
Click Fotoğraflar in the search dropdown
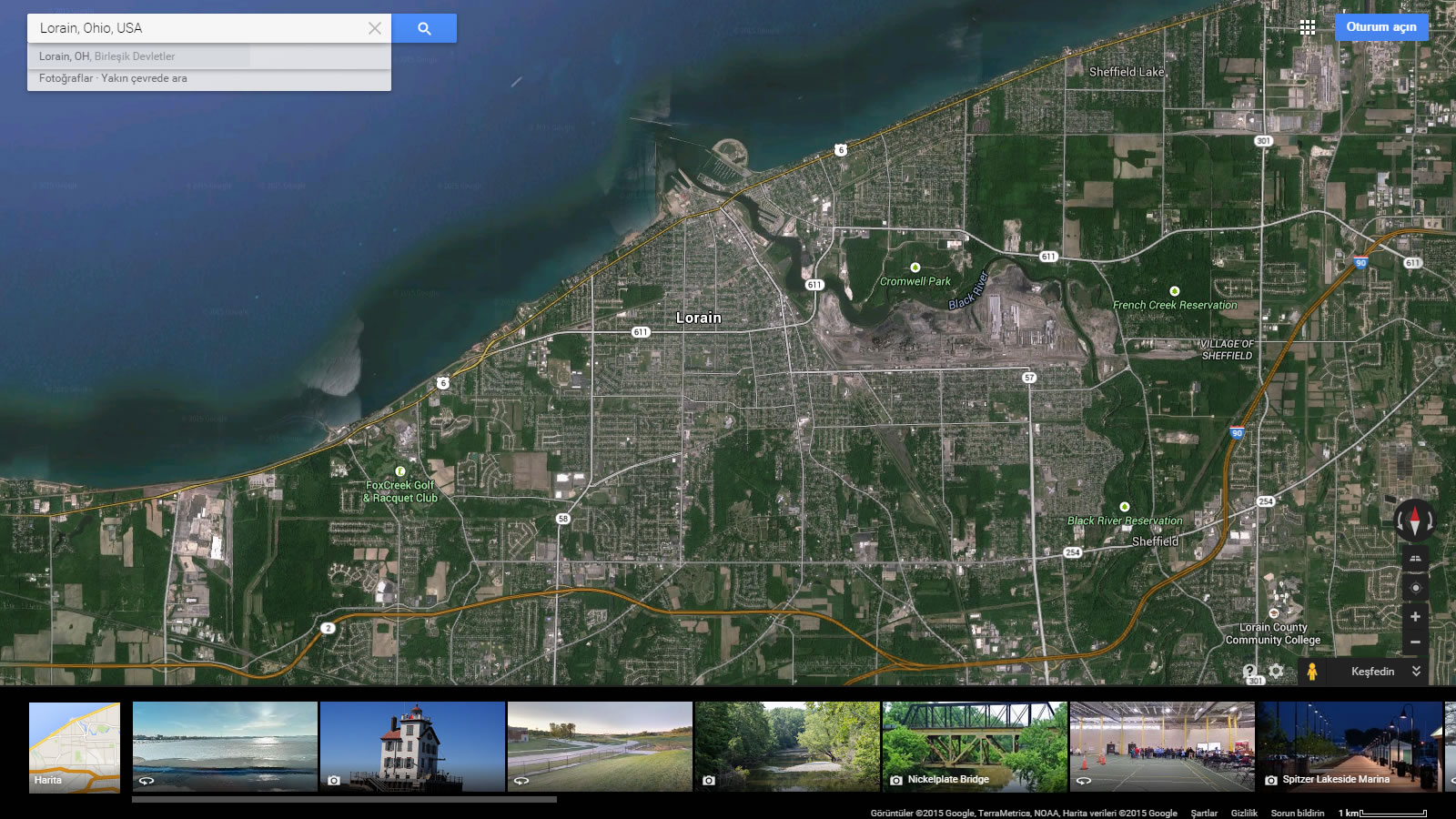66,78
